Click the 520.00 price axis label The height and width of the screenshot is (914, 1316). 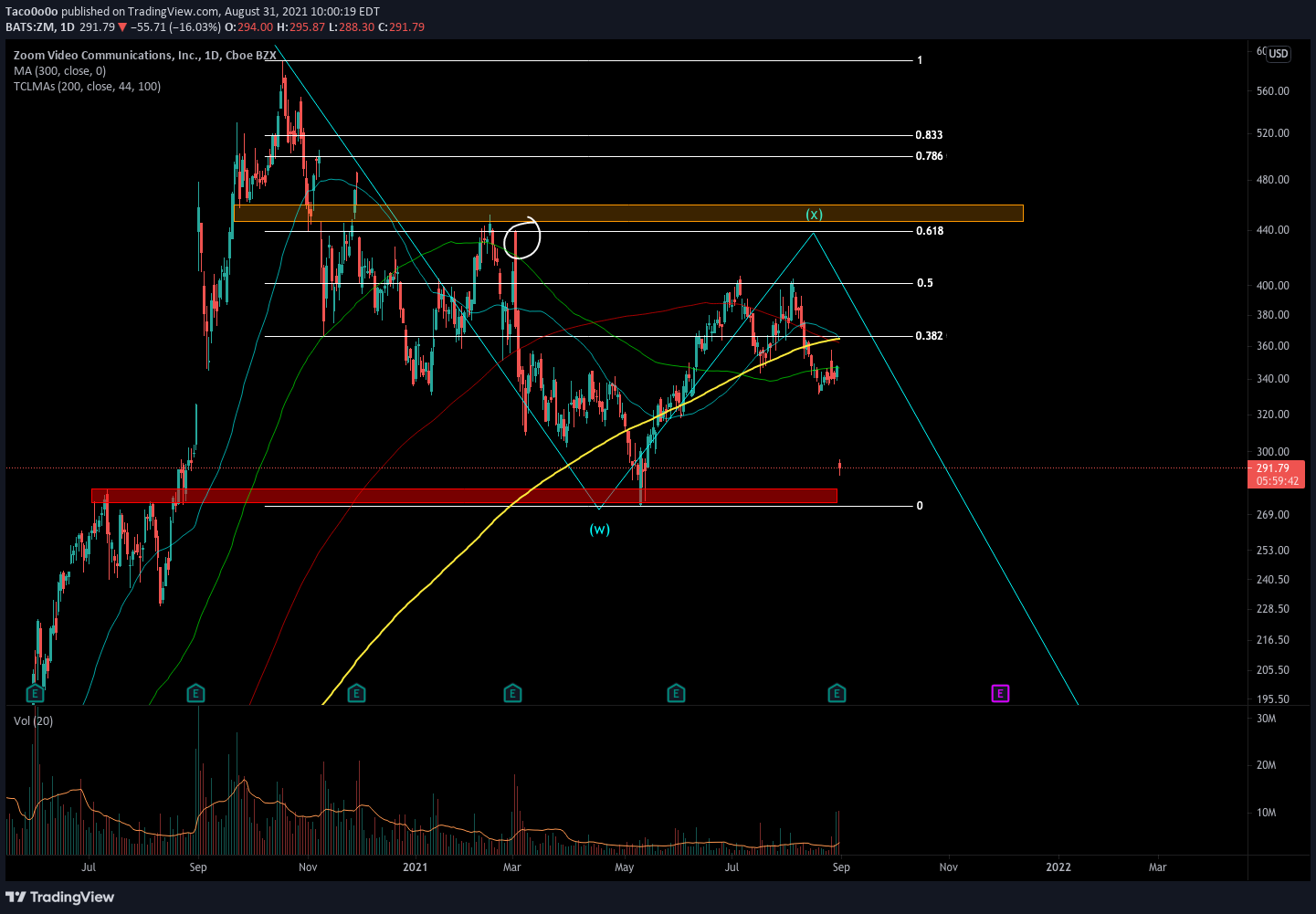tap(1273, 133)
